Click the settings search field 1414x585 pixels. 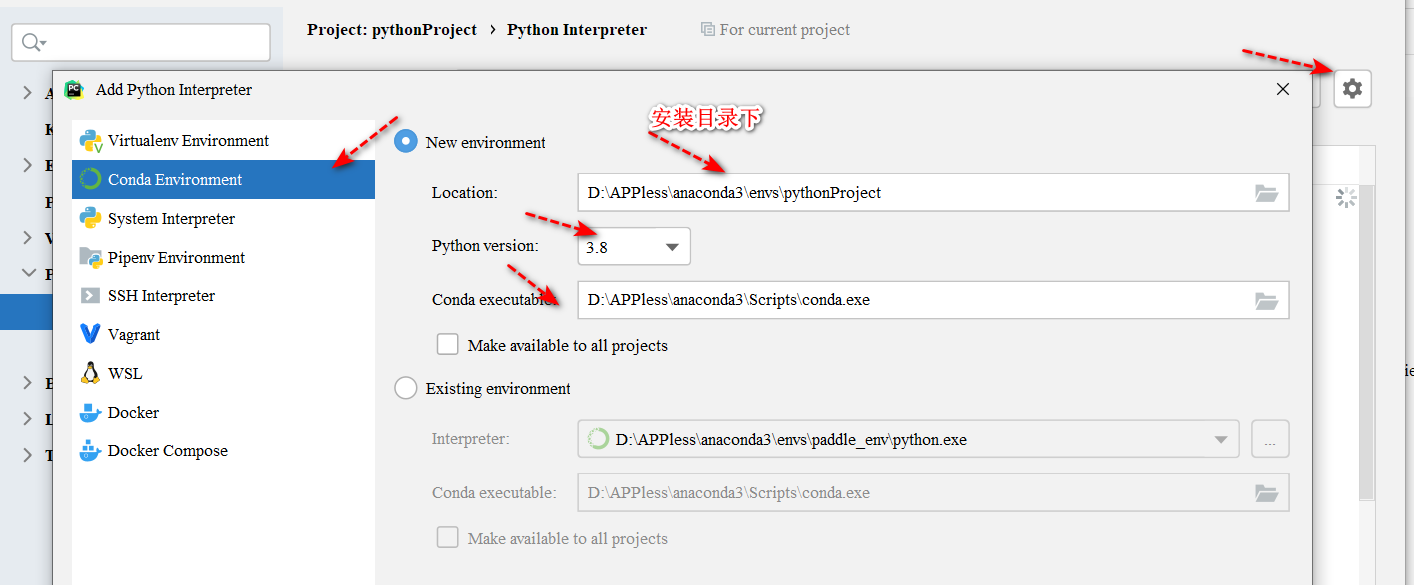141,42
